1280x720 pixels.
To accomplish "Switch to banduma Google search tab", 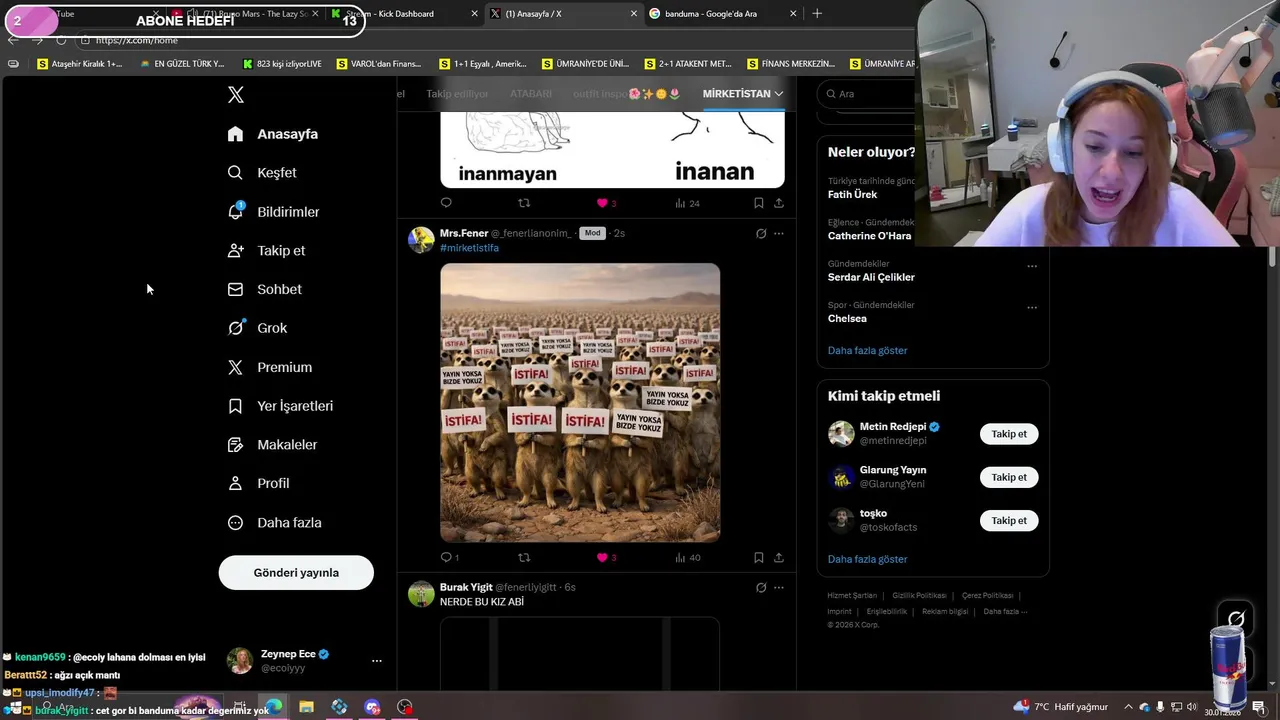I will click(x=725, y=14).
